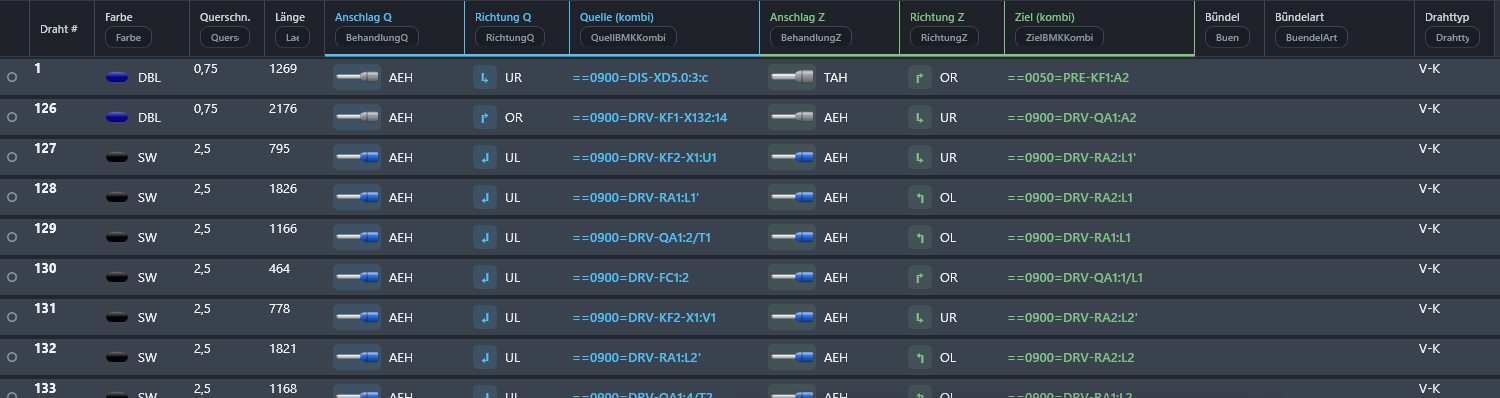The width and height of the screenshot is (1500, 398).
Task: Click the Länge filter field
Action: point(292,37)
